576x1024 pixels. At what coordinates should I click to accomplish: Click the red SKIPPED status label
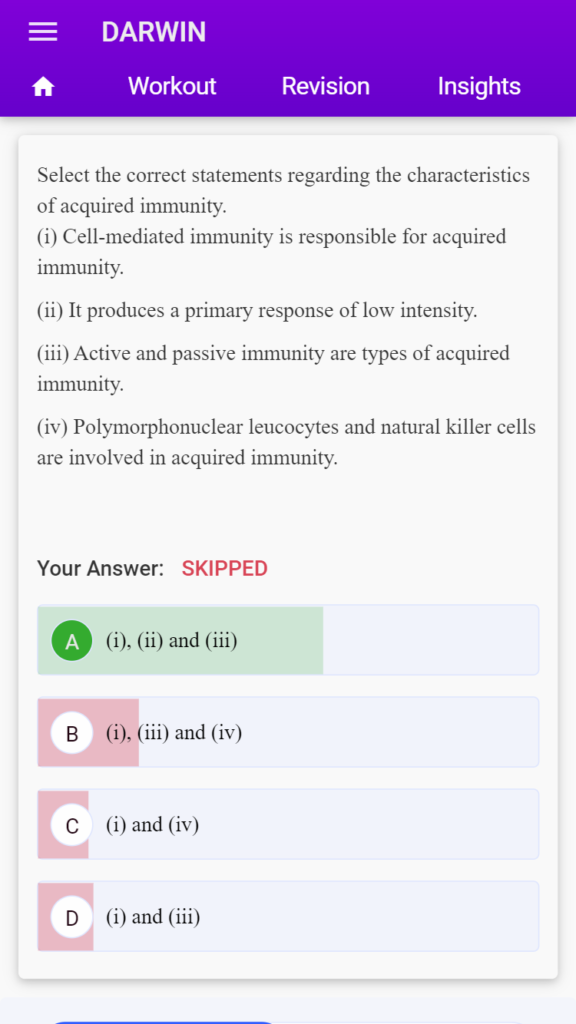[x=225, y=569]
